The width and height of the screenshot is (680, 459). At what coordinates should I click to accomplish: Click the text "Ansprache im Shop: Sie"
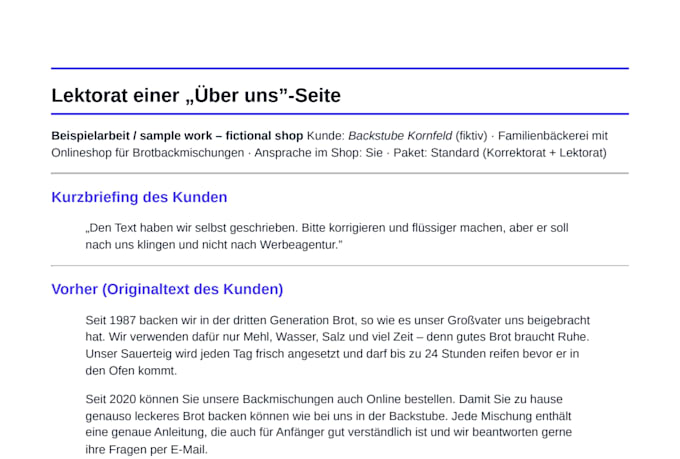click(318, 153)
